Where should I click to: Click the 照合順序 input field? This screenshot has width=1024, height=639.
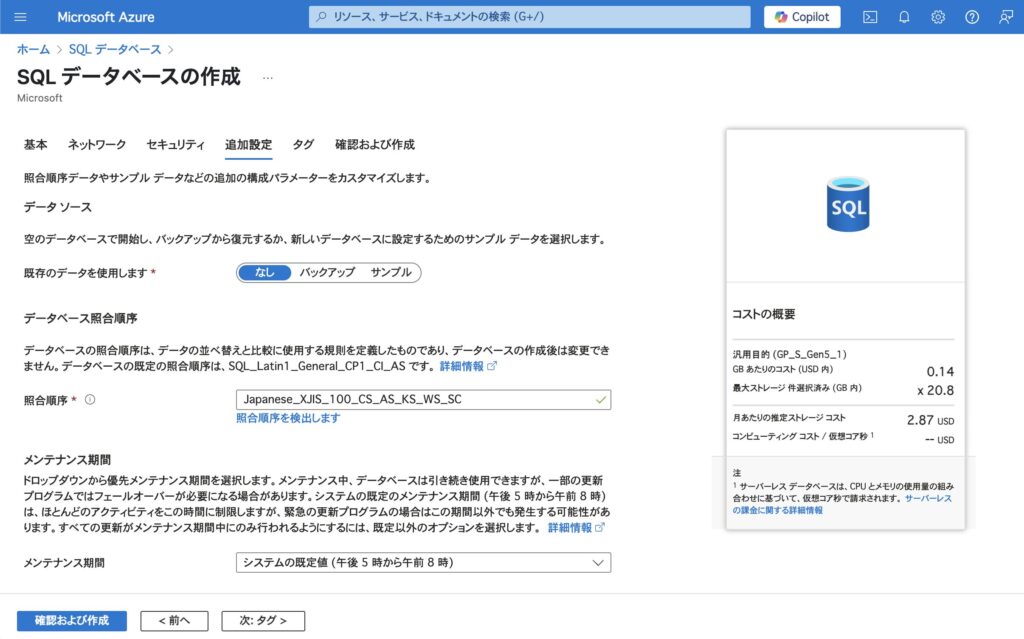coord(423,399)
